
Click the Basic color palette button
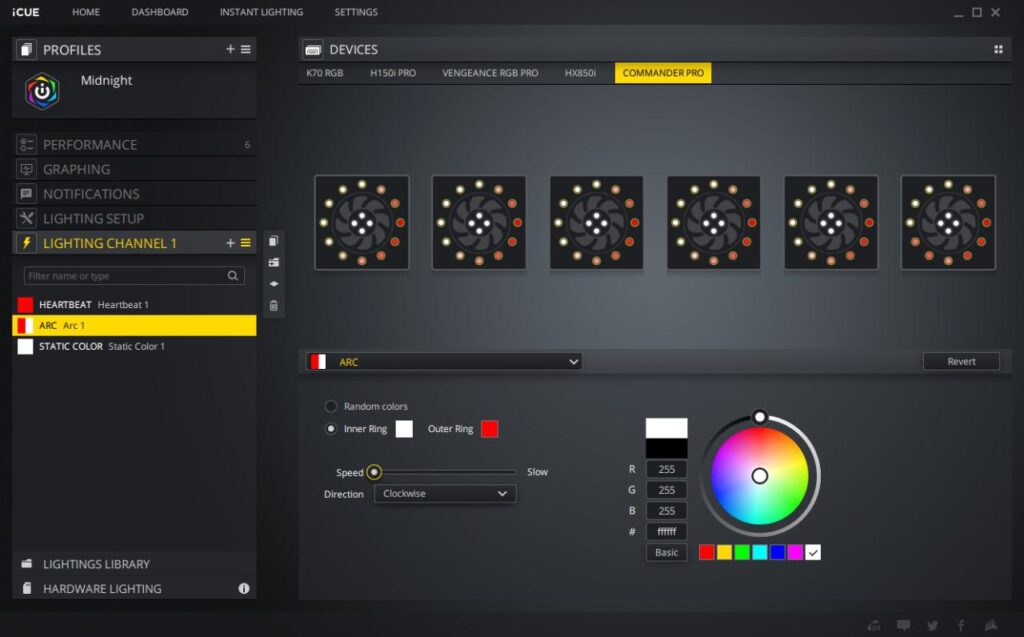pos(666,552)
